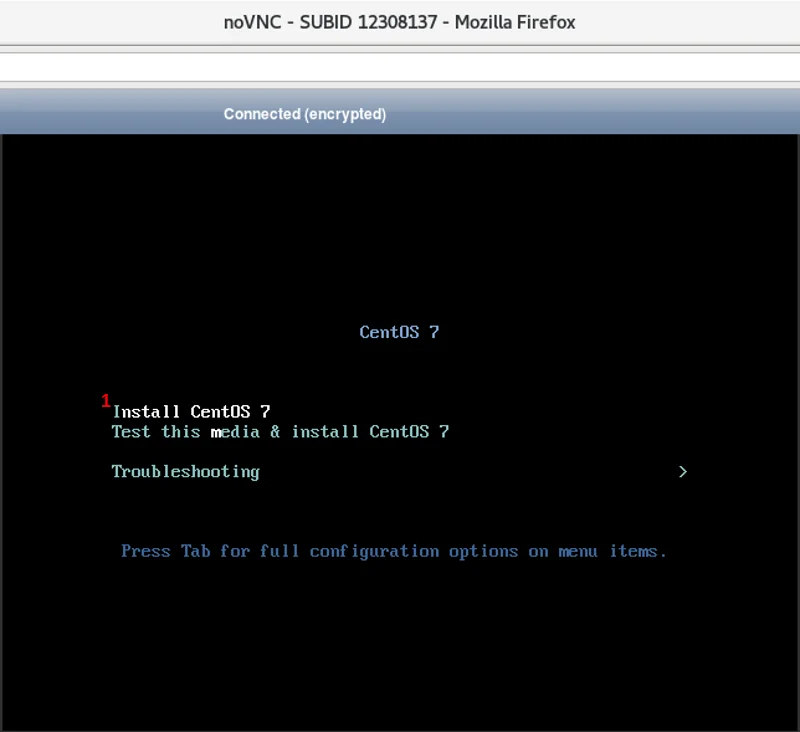This screenshot has width=800, height=732.
Task: Click the word Troubleshooting
Action: point(185,472)
